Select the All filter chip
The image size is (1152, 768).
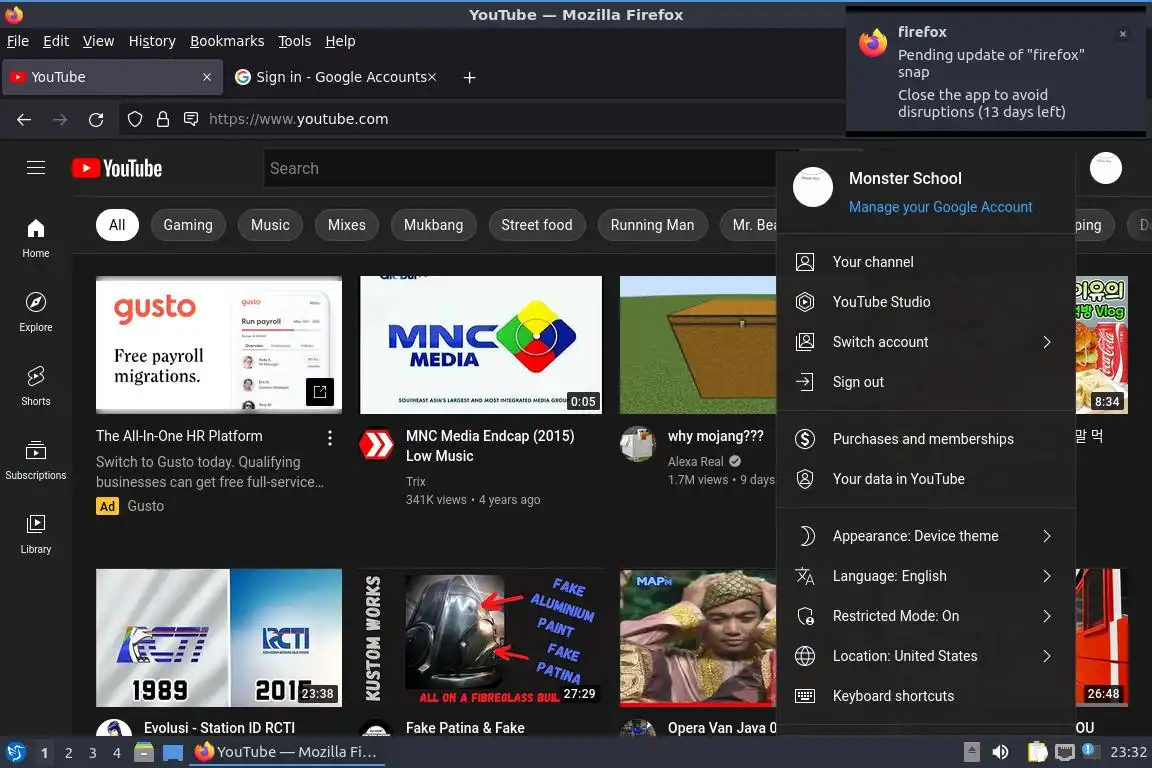[117, 225]
